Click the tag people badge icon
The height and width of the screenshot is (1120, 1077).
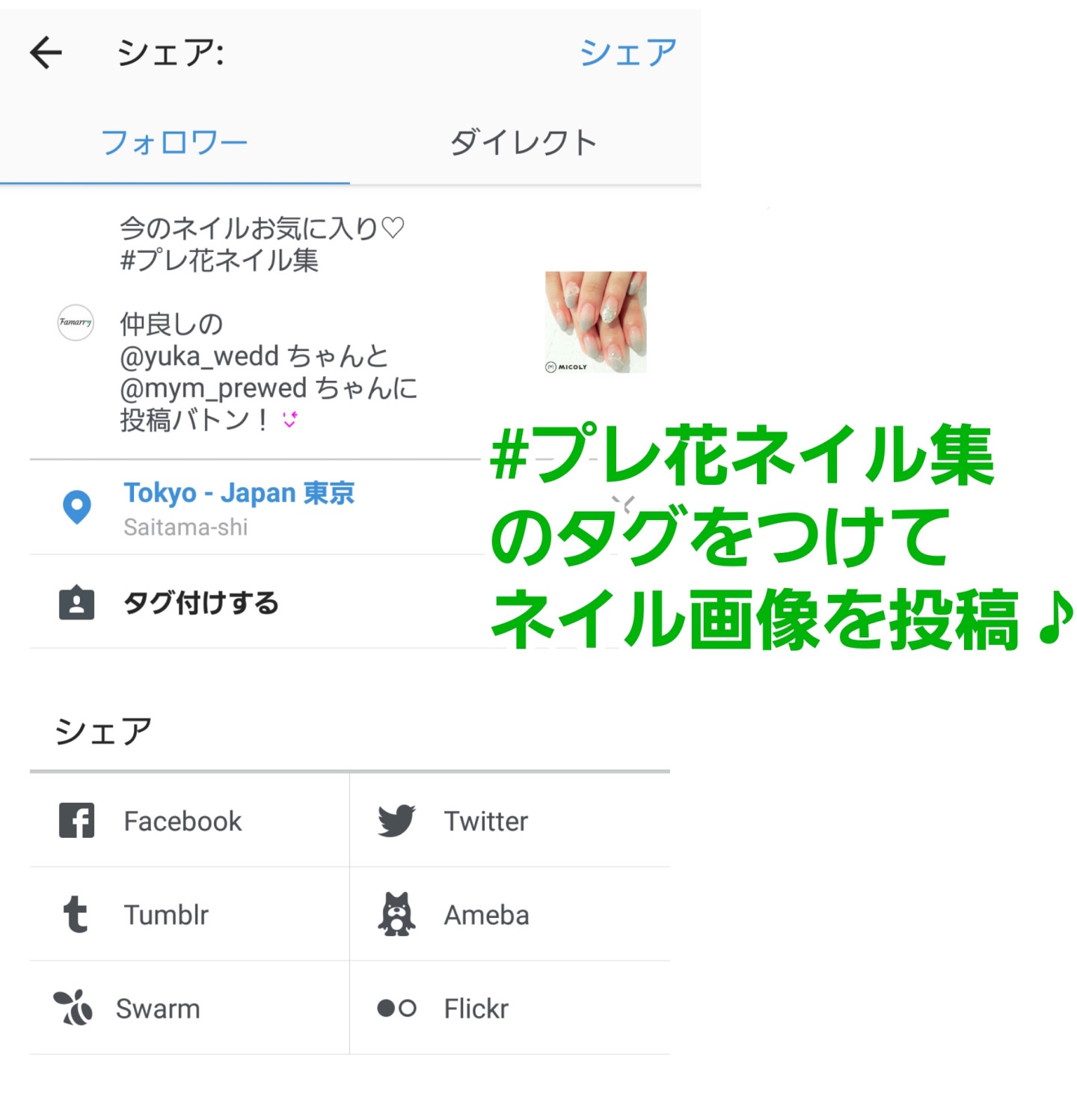coord(76,603)
